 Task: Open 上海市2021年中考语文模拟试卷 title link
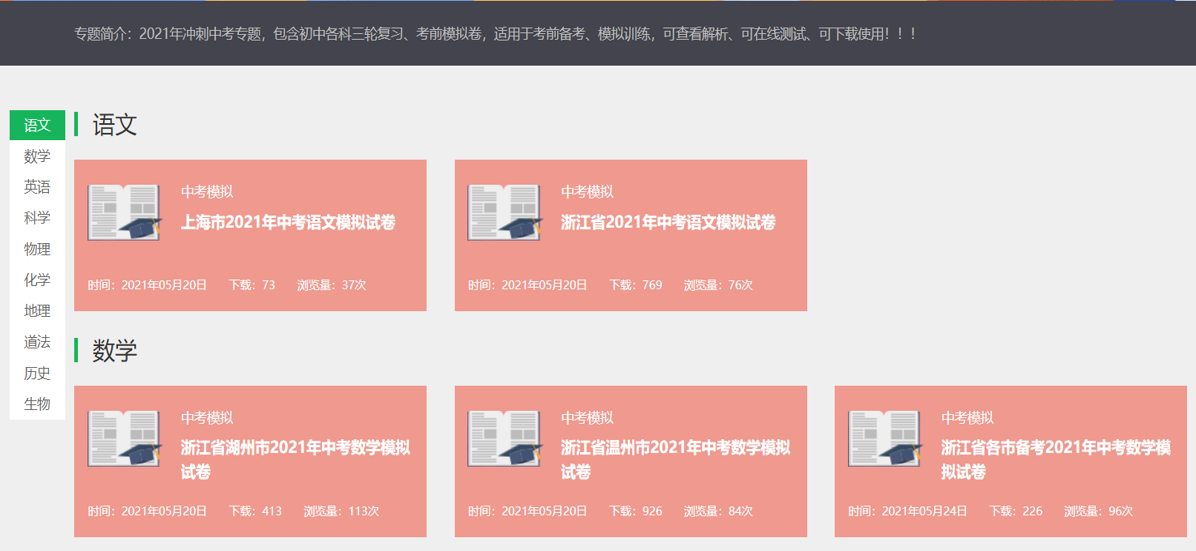coord(288,223)
